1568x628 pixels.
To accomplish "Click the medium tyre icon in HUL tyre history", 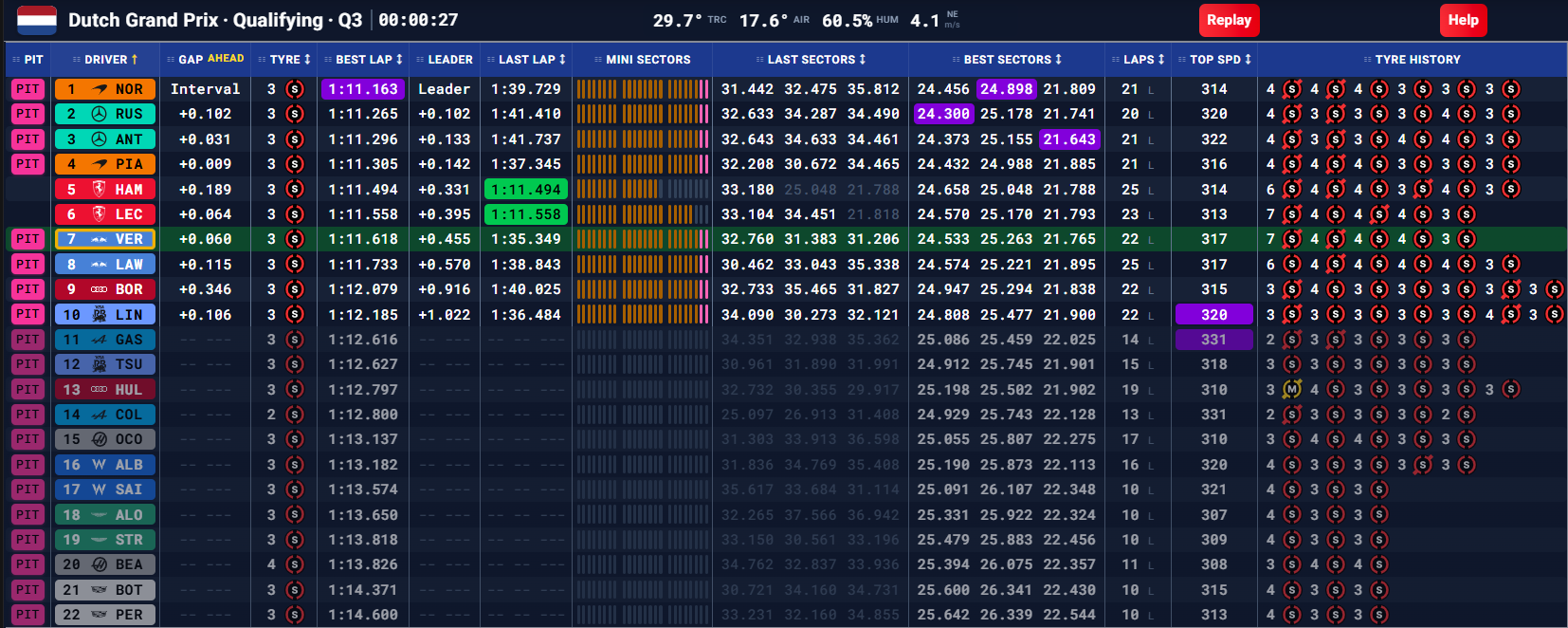I will (1291, 389).
